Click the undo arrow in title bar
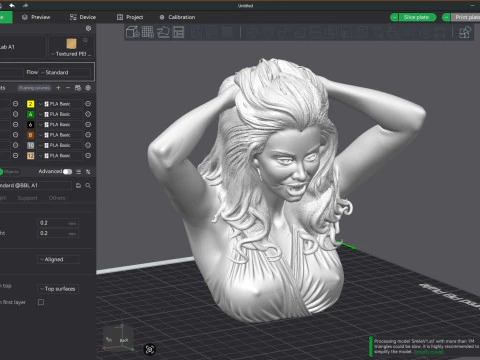This screenshot has width=480, height=360. point(12,5)
